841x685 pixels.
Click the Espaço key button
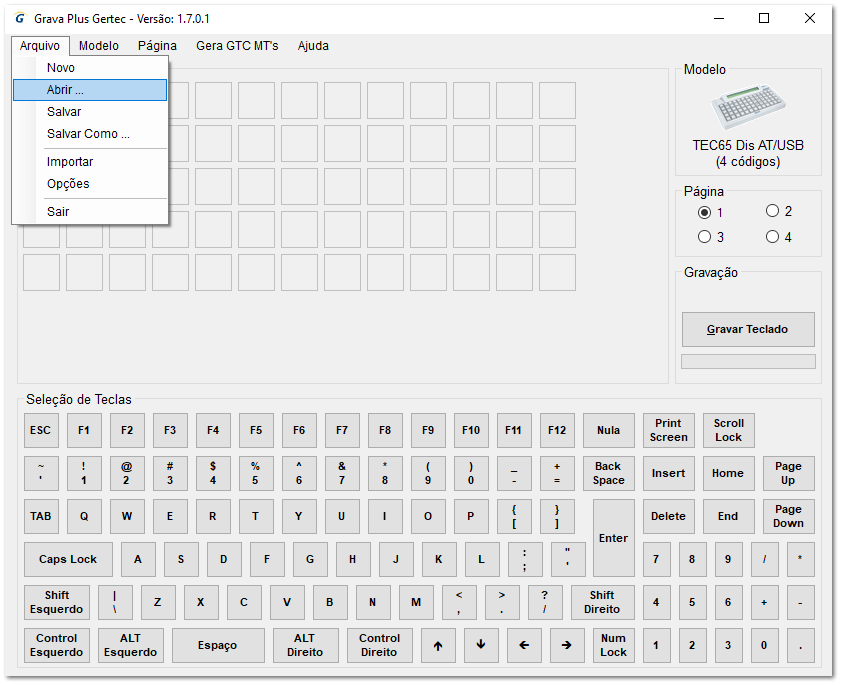[218, 645]
